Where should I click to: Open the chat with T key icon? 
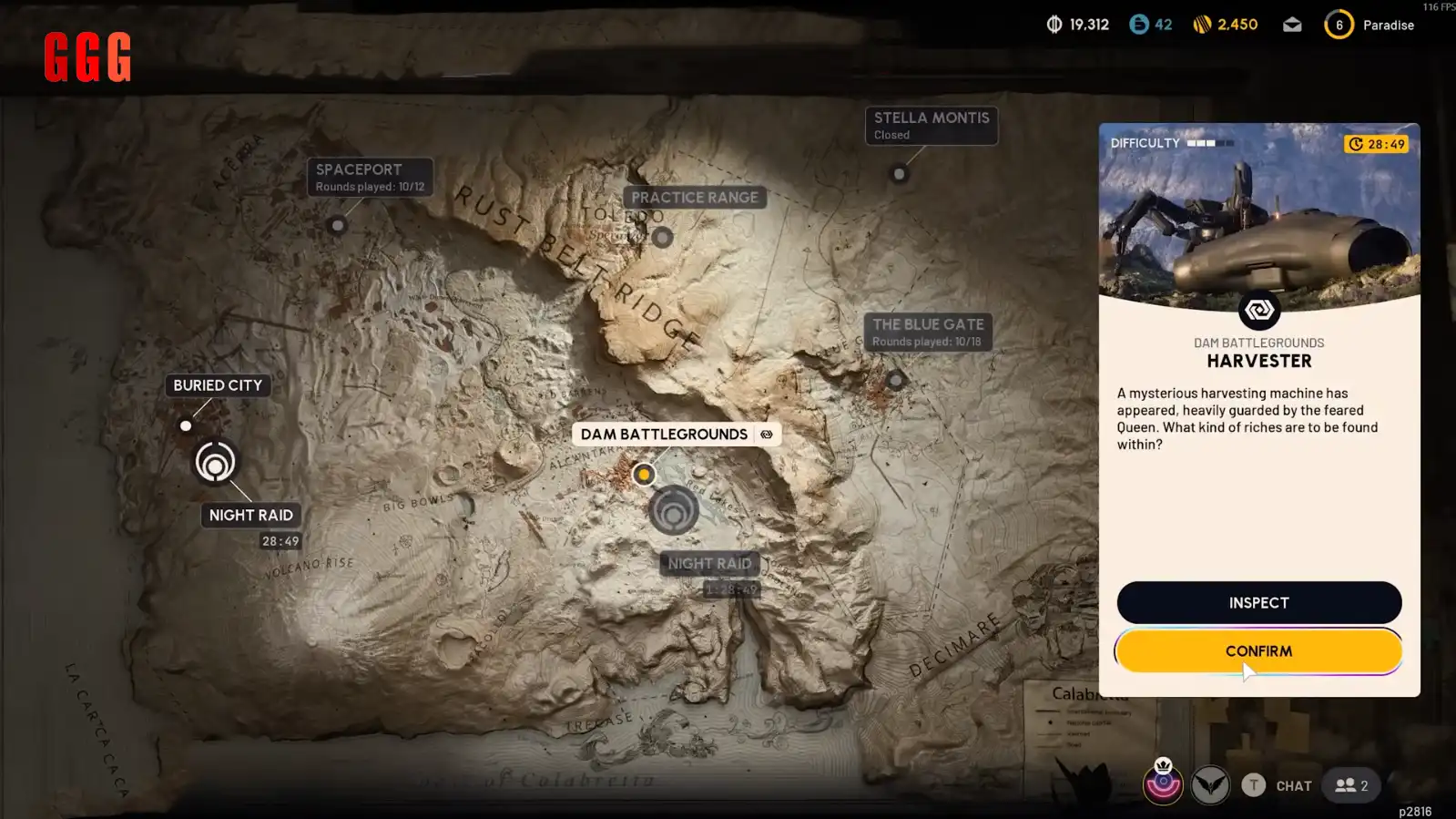(x=1253, y=785)
